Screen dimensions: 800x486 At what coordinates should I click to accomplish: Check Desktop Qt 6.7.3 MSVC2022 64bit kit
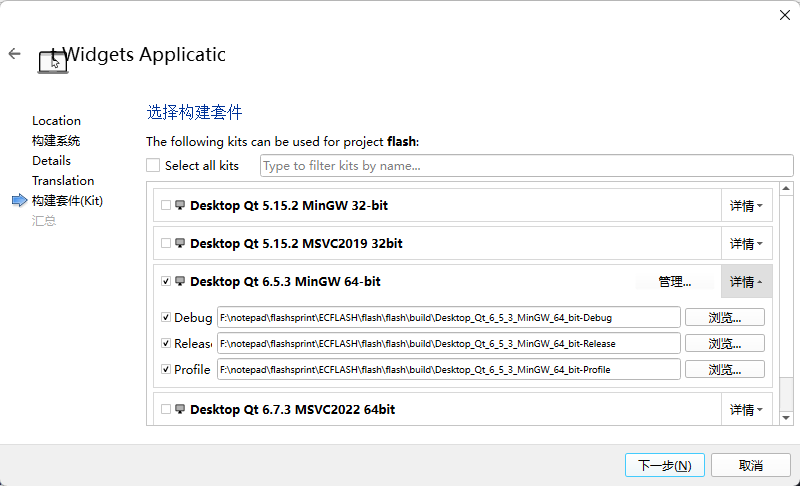point(166,409)
